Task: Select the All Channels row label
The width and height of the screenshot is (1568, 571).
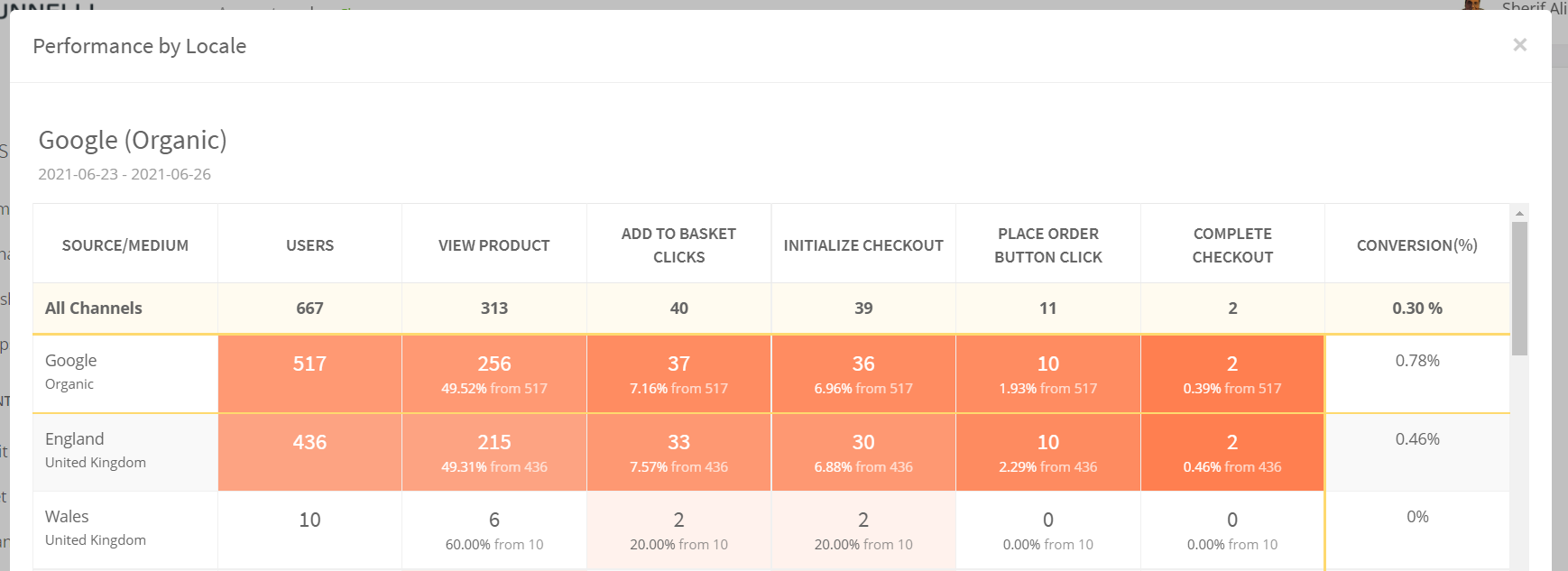Action: (94, 309)
